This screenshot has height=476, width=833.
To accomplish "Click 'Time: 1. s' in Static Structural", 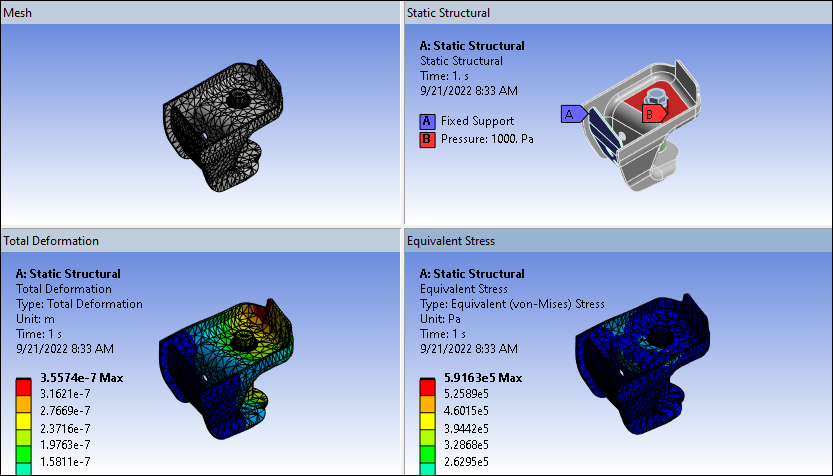I will (x=445, y=76).
